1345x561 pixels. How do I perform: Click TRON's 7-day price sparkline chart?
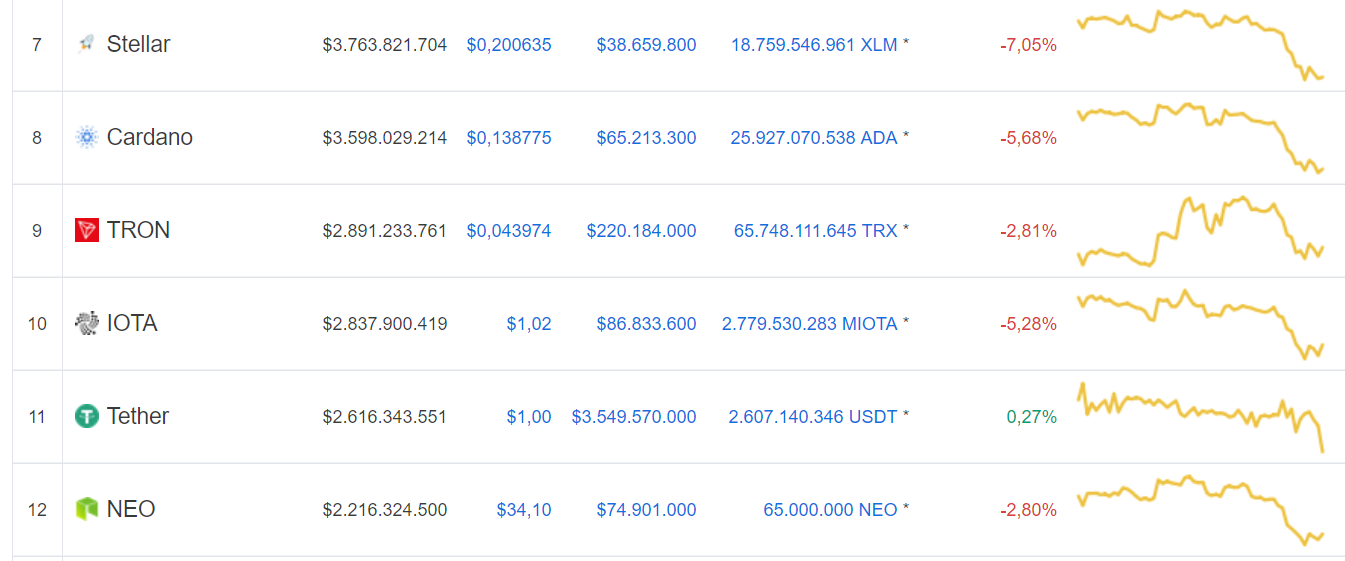point(1200,230)
